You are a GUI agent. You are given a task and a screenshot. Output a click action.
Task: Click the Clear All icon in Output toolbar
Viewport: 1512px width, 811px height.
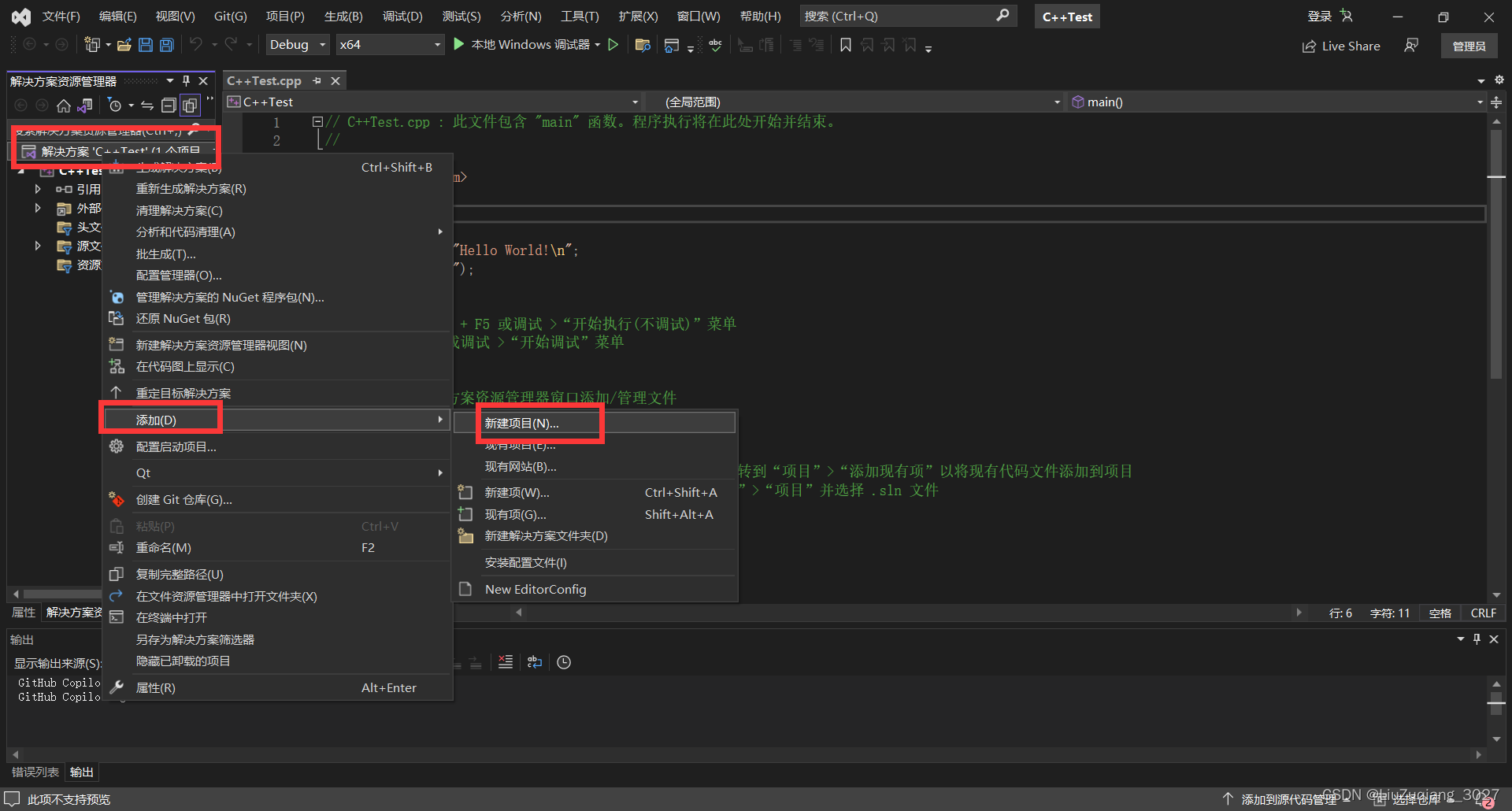pos(506,662)
